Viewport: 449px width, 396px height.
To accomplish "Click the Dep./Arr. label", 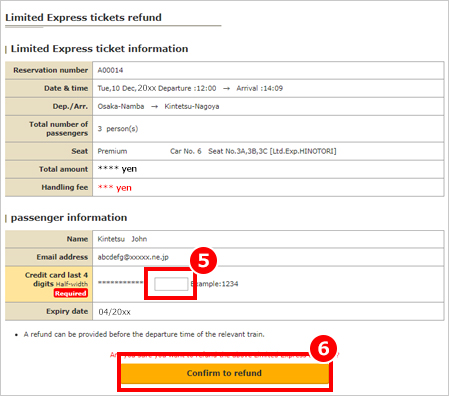I will [70, 106].
